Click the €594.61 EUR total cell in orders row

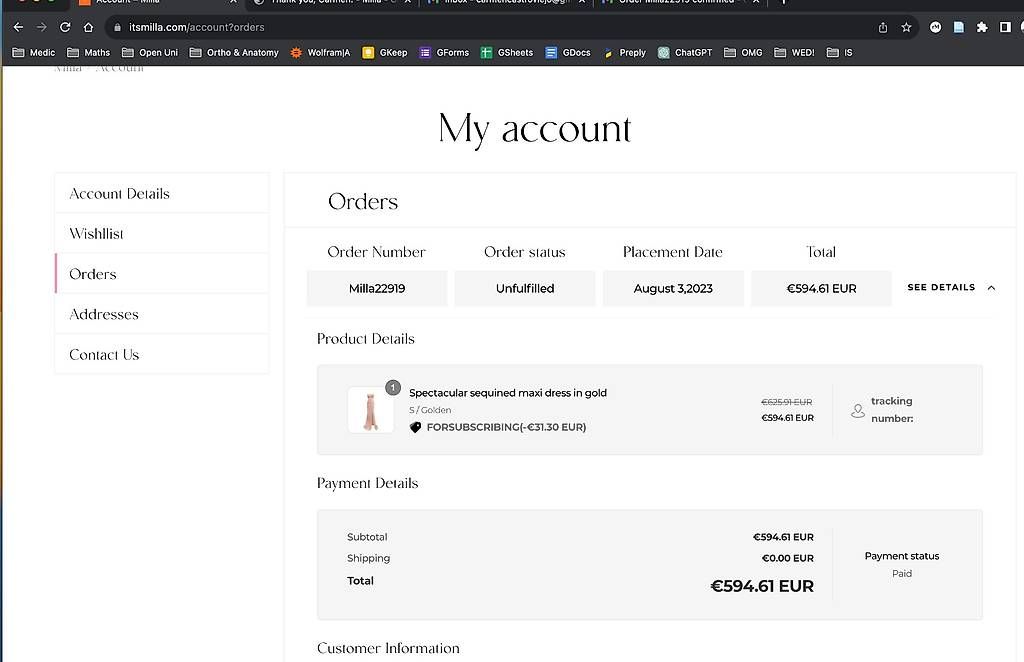click(x=822, y=288)
